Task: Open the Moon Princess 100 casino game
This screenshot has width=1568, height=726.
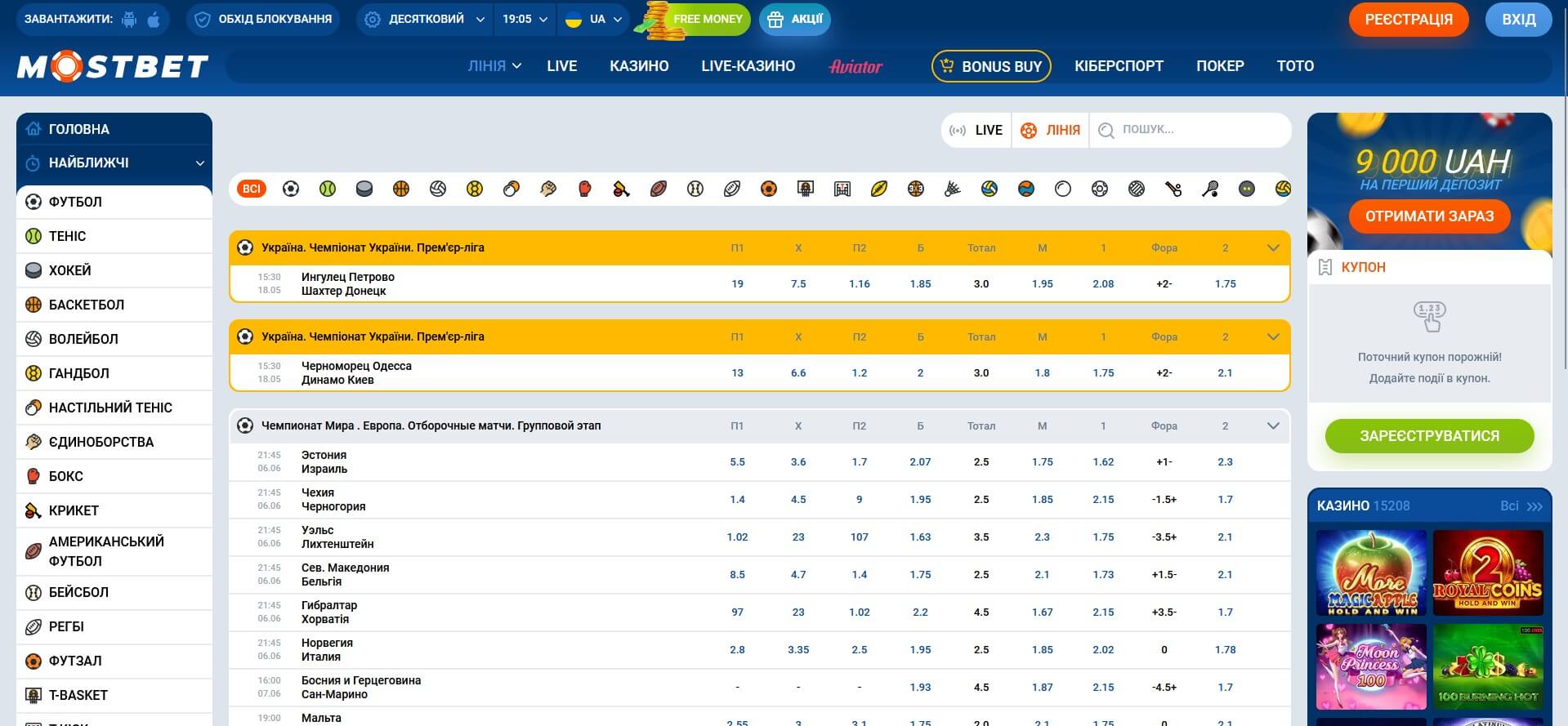Action: coord(1371,666)
